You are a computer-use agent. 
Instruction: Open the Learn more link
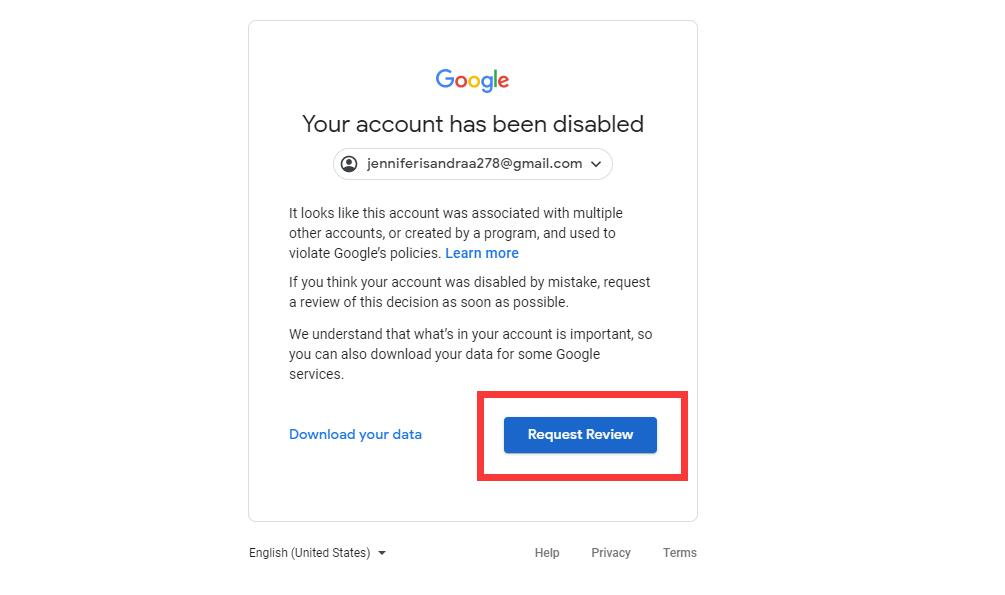click(482, 253)
